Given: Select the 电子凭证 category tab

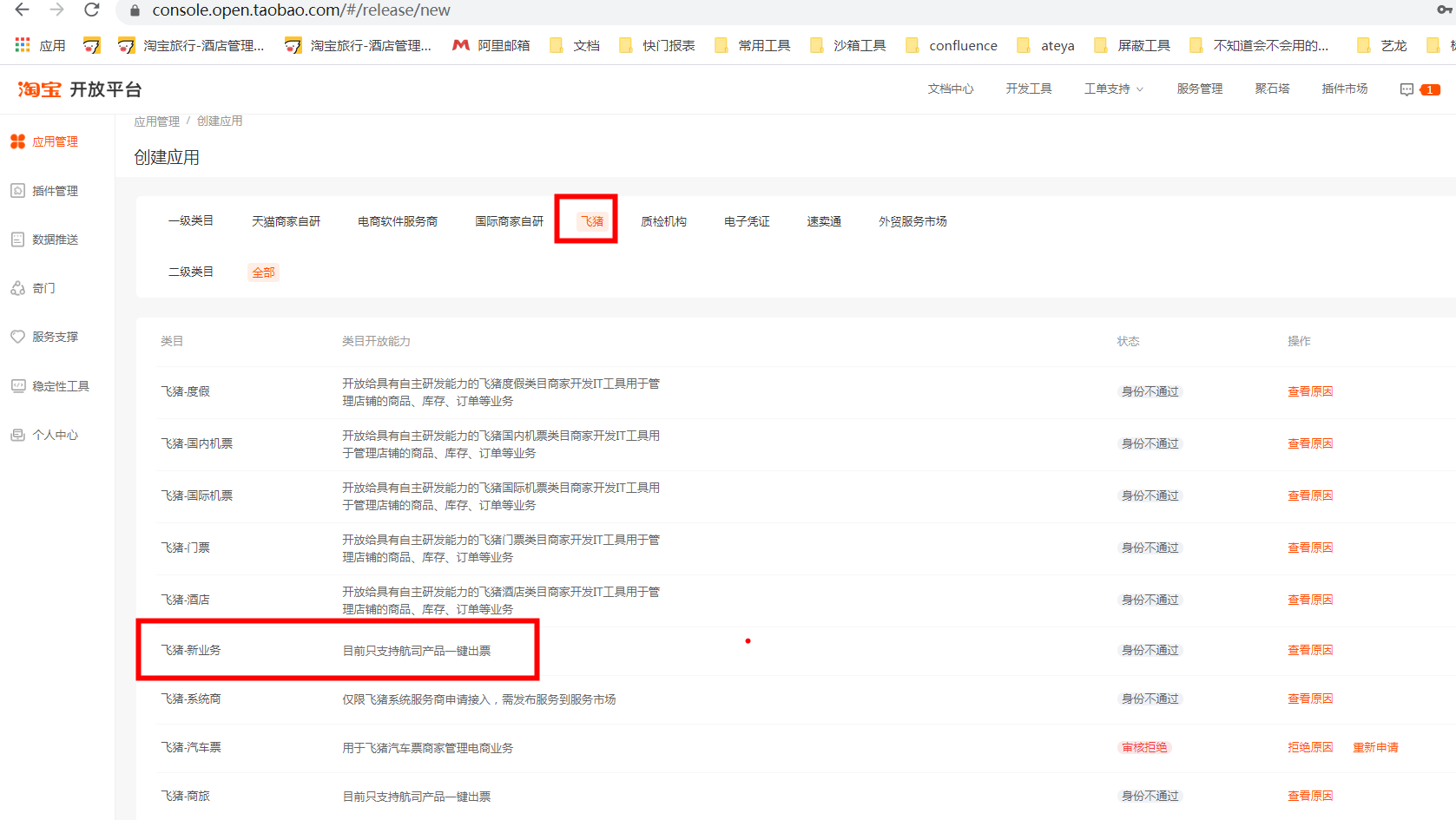Looking at the screenshot, I should [x=747, y=221].
